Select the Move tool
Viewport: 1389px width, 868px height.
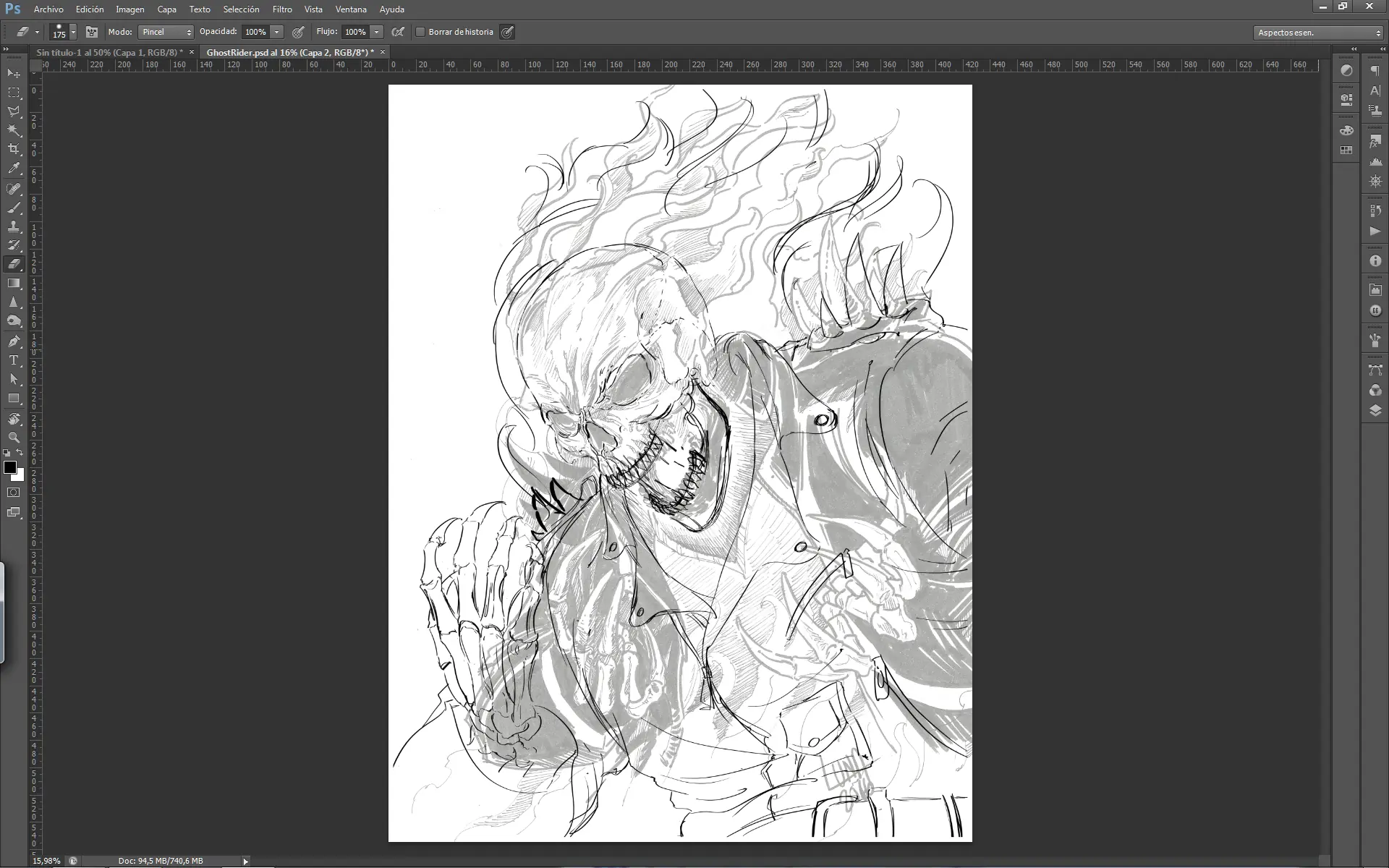tap(14, 74)
